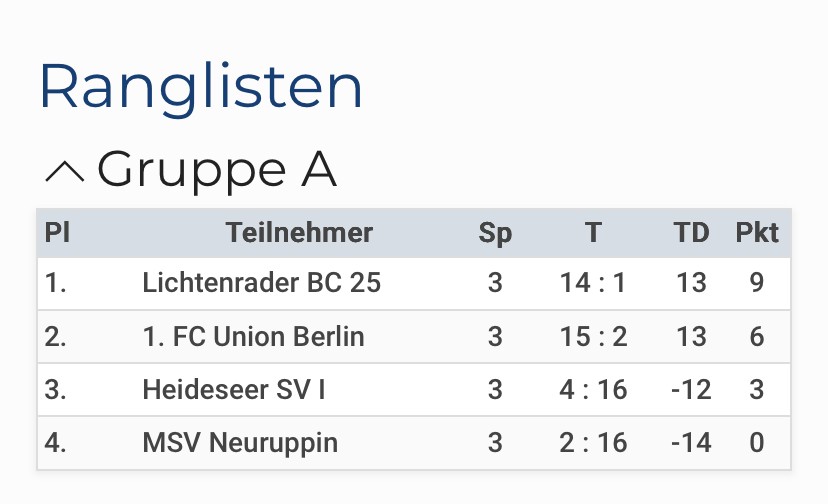Click the T goals column header
The width and height of the screenshot is (828, 504).
(x=593, y=233)
